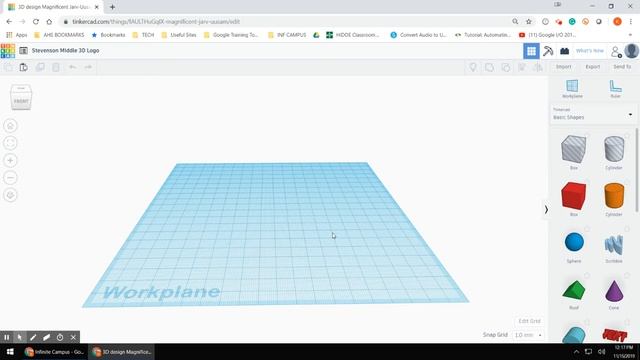Redo the last action

(x=88, y=67)
